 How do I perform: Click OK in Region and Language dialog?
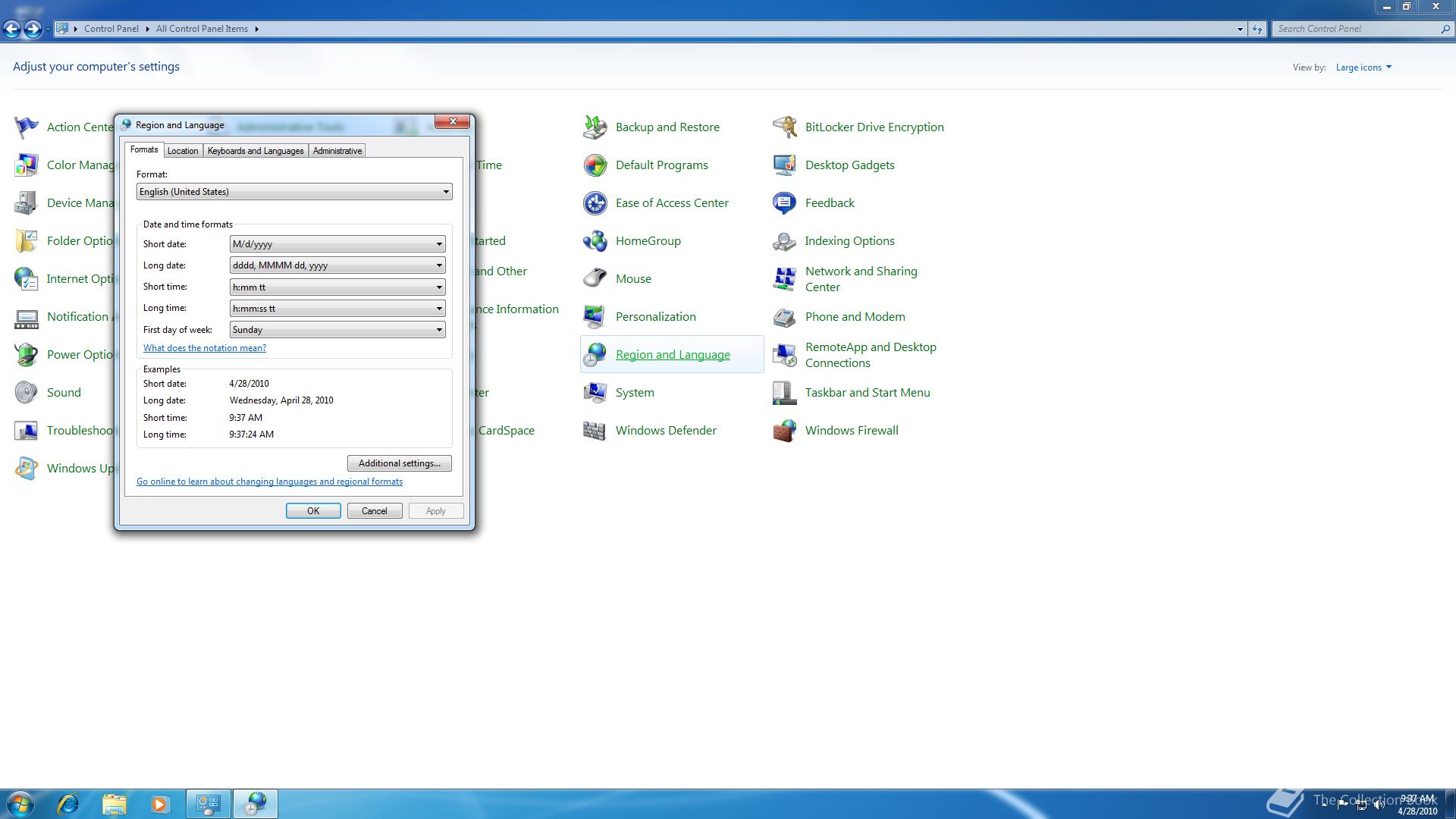(313, 511)
